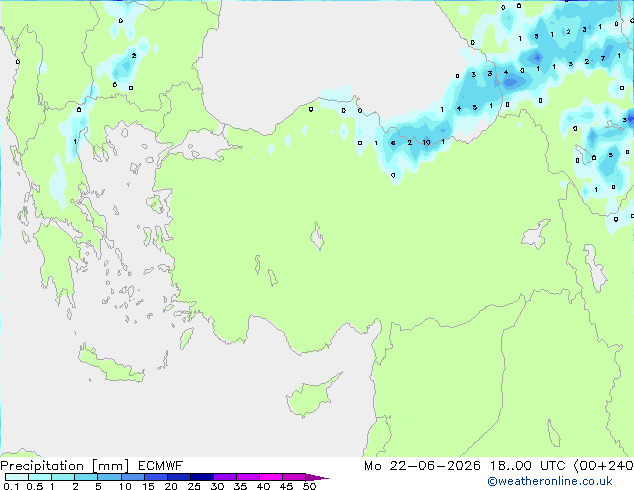This screenshot has width=634, height=490.
Task: Click the '18:00 UTC' time text
Action: 528,466
